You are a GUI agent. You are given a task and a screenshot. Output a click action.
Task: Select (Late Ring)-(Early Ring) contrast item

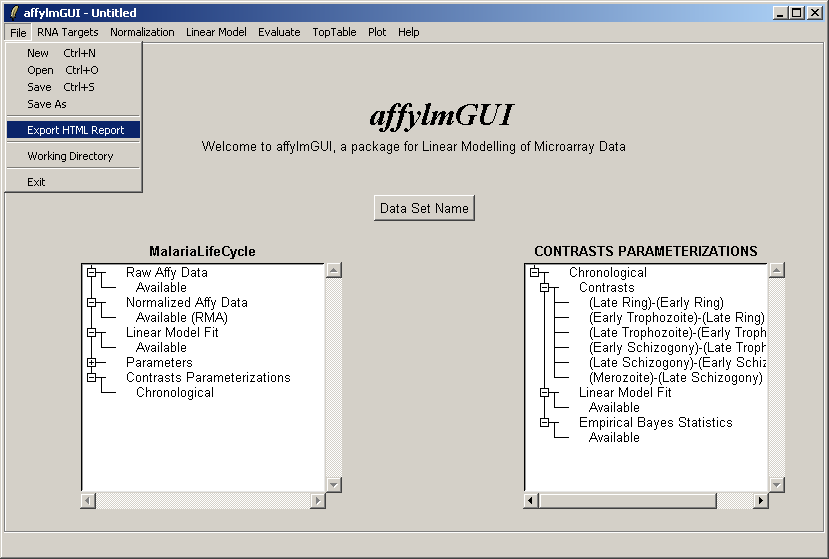(x=655, y=302)
